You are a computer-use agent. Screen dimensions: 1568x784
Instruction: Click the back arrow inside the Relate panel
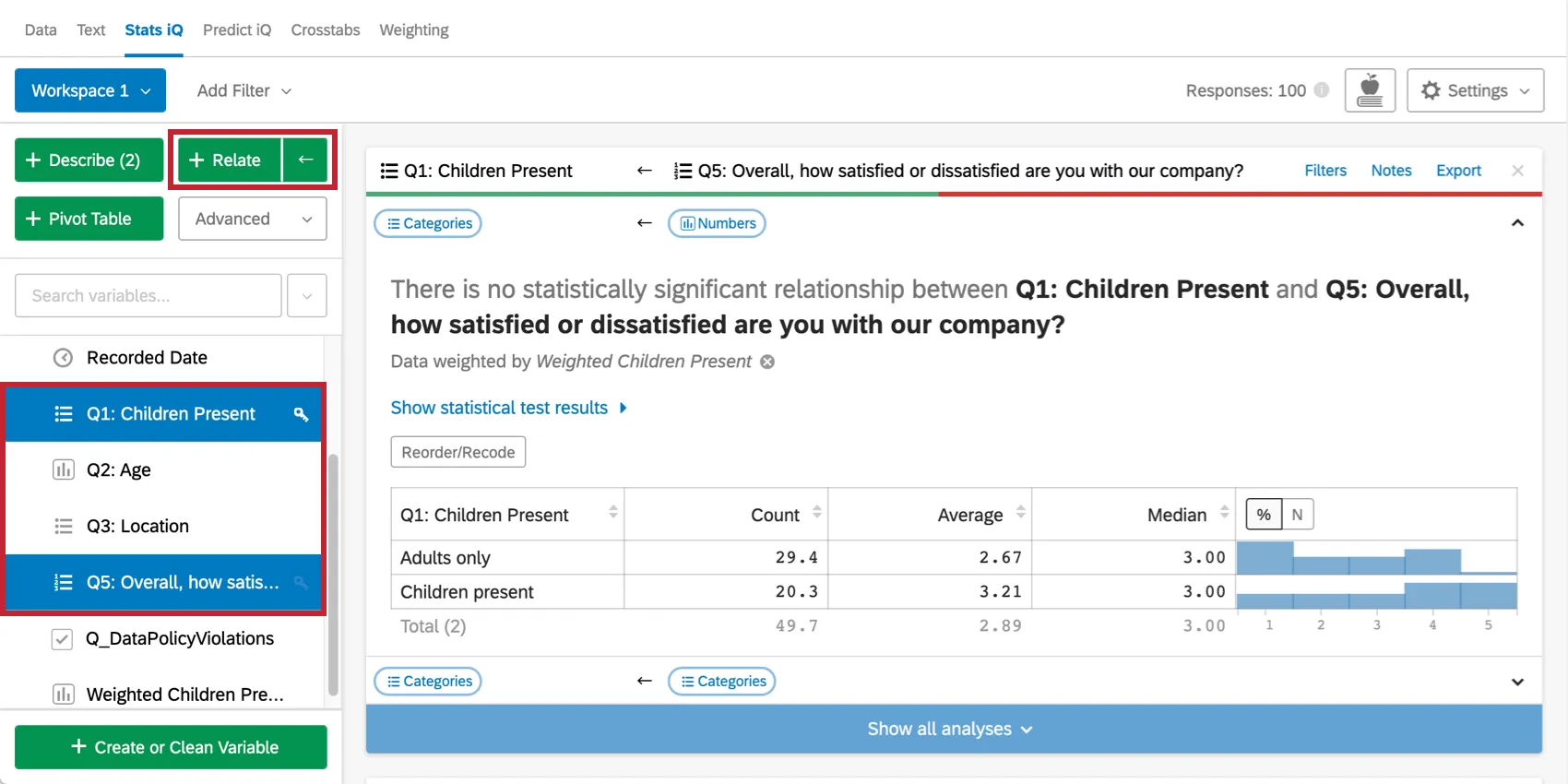pyautogui.click(x=305, y=160)
